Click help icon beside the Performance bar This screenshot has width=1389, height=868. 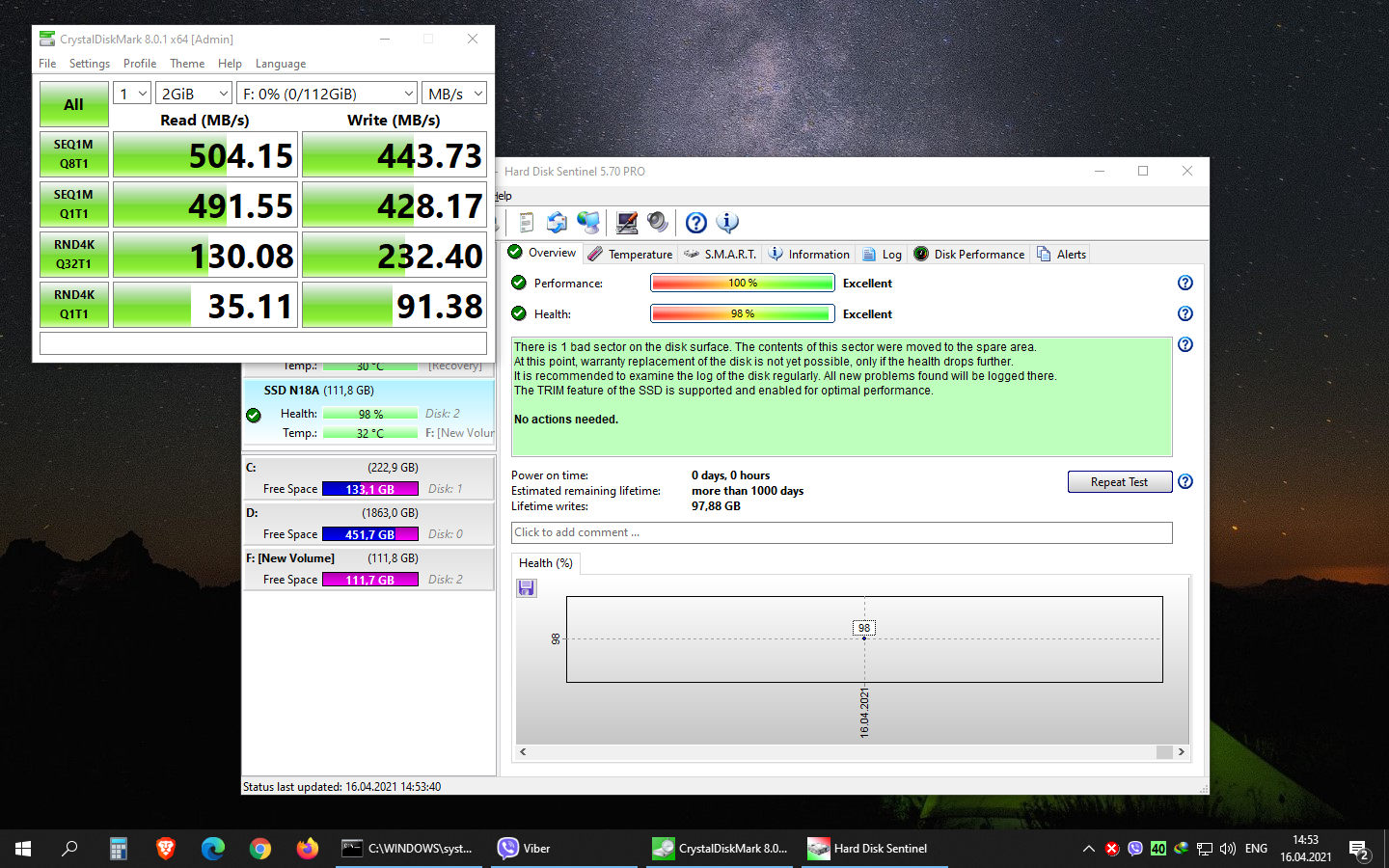coord(1185,283)
